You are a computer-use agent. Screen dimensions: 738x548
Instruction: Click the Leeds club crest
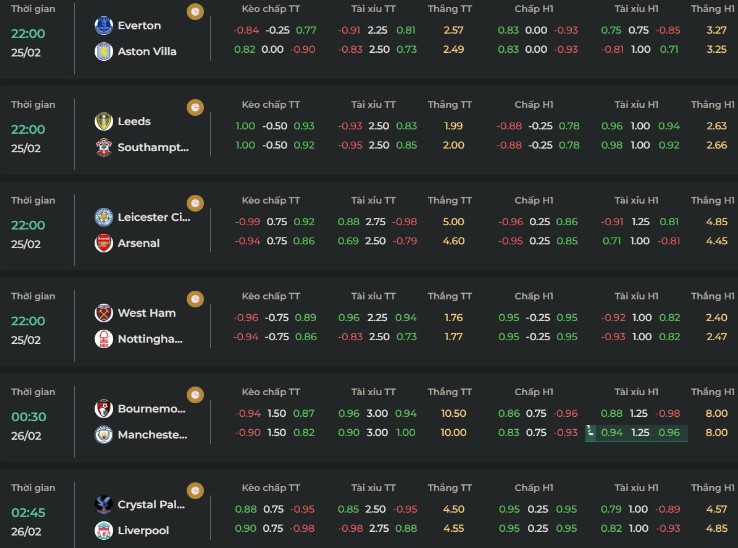(104, 121)
